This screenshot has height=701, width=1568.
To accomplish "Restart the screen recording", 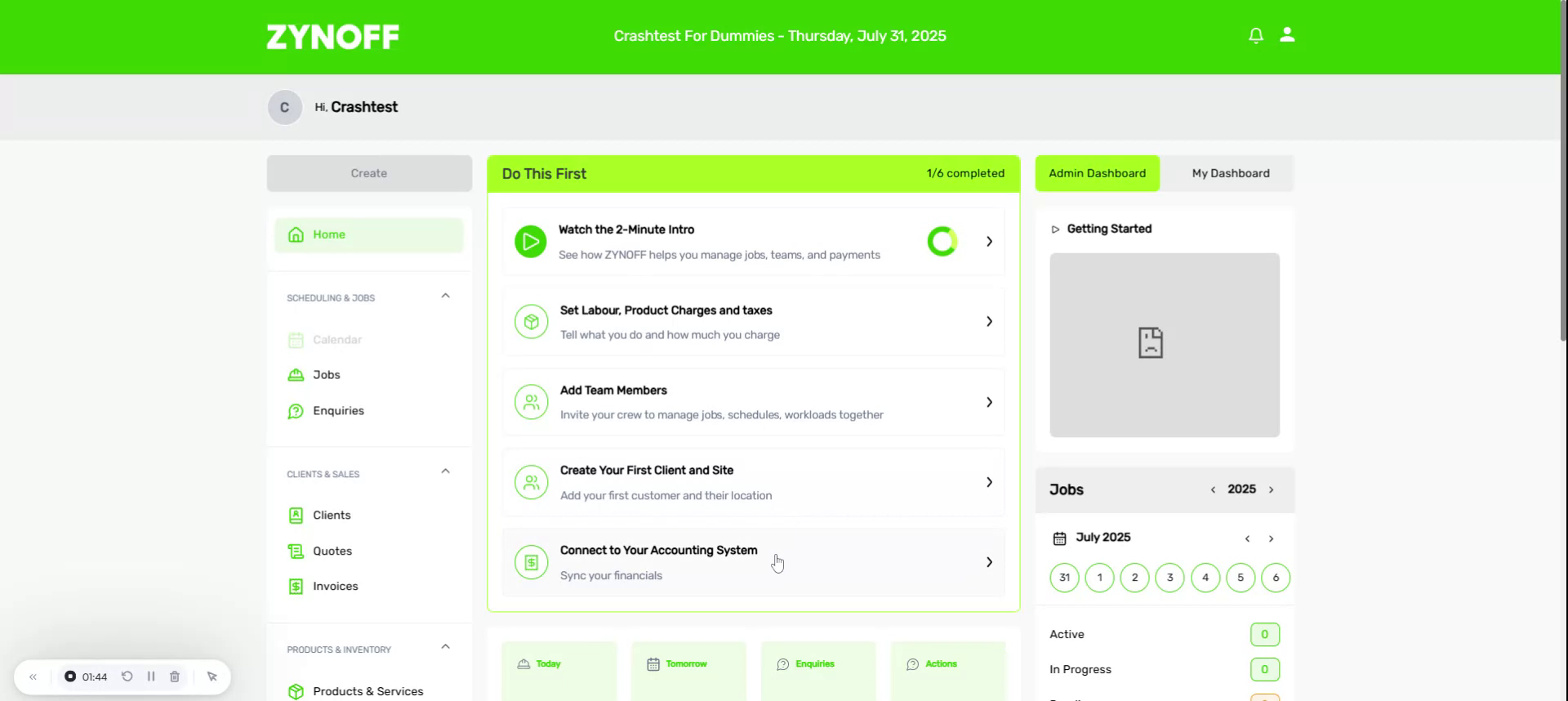I will [x=127, y=676].
